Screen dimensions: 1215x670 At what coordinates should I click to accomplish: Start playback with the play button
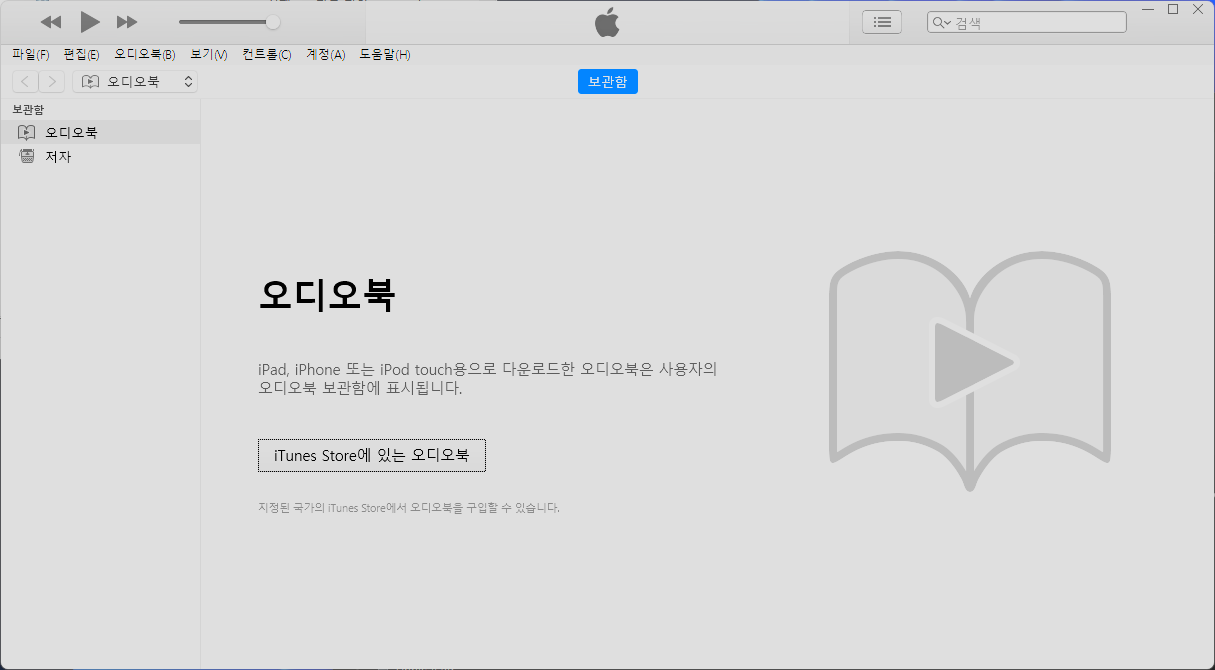90,22
